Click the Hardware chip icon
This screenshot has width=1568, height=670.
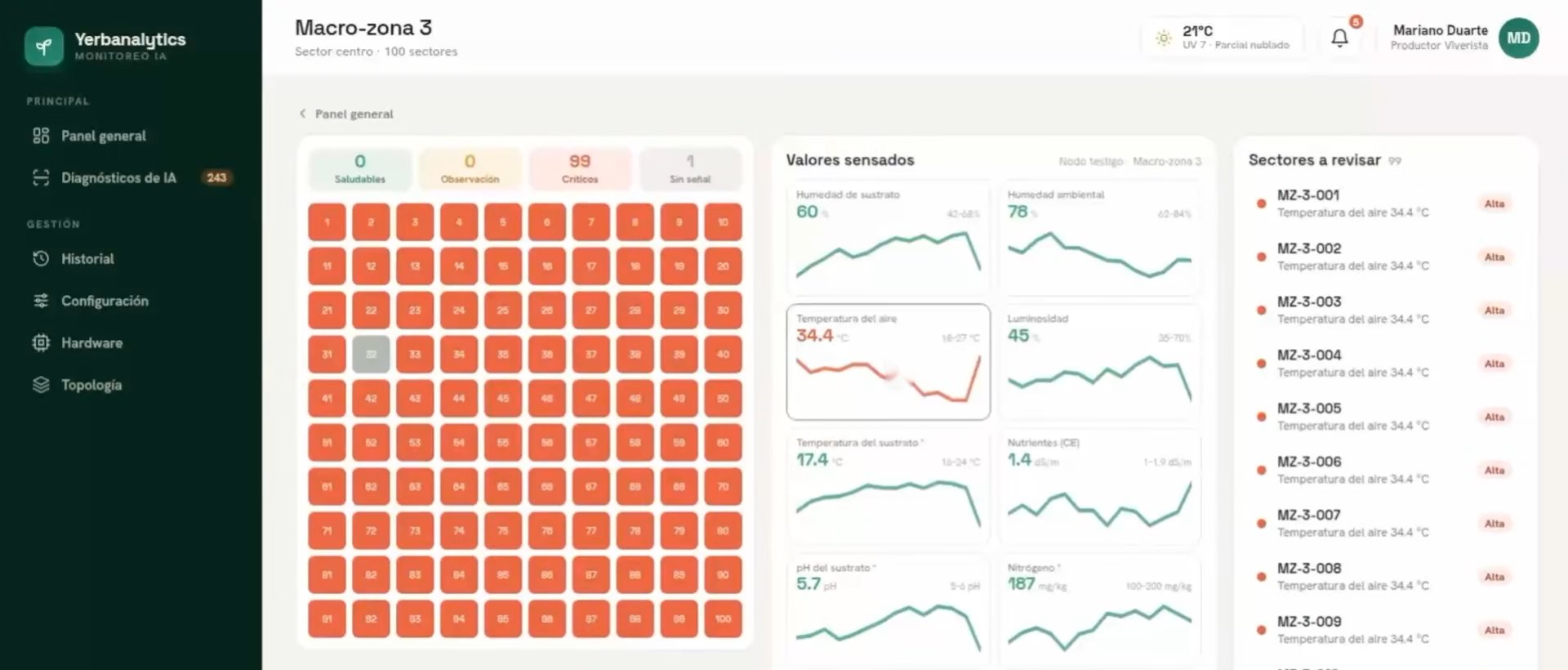pos(41,342)
